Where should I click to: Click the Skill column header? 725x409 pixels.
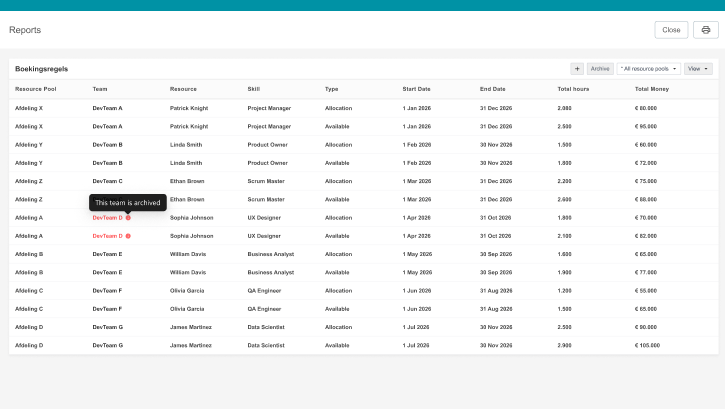[253, 89]
